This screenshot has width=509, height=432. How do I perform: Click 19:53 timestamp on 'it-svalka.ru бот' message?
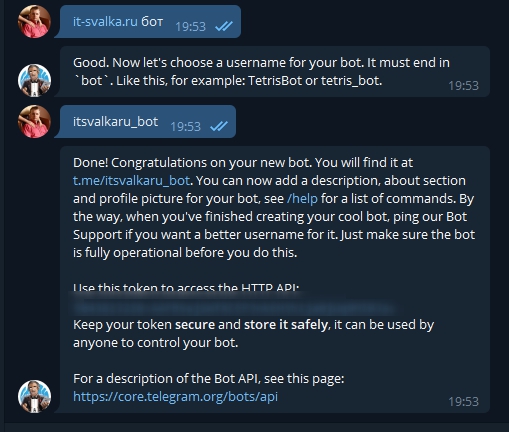190,26
